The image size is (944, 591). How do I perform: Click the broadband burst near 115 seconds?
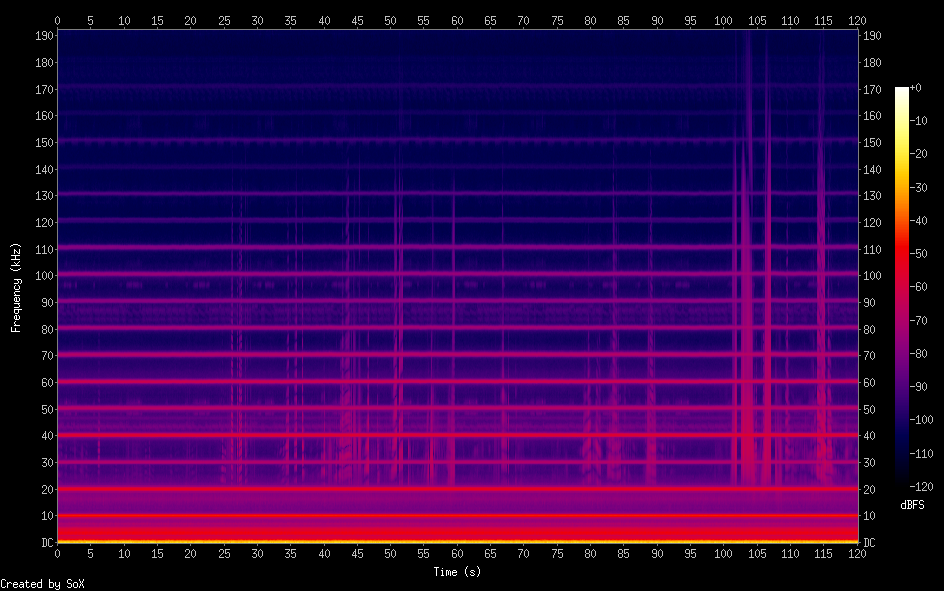pyautogui.click(x=823, y=350)
